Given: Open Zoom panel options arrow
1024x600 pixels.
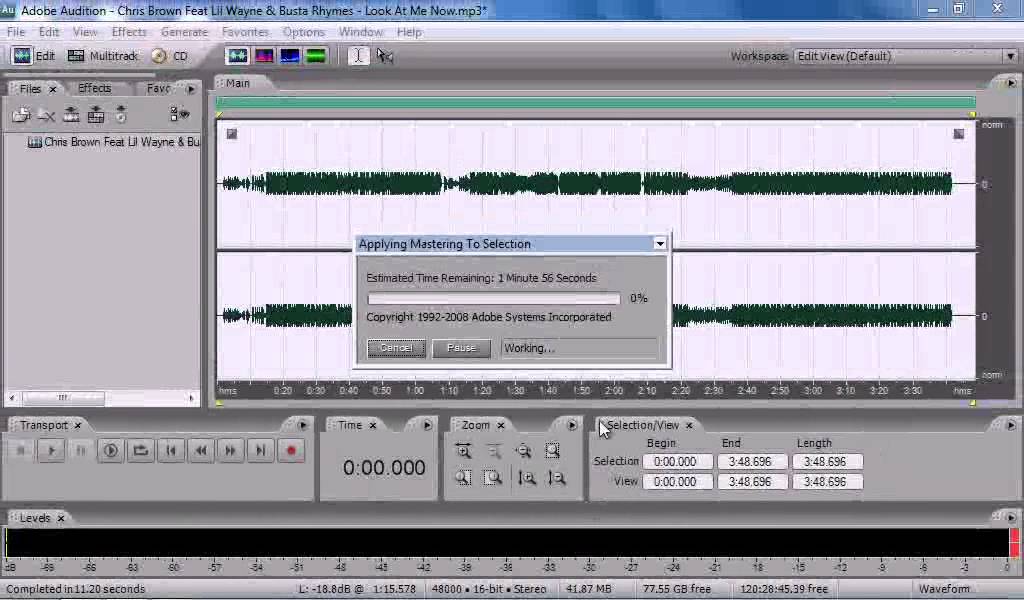Looking at the screenshot, I should click(571, 425).
